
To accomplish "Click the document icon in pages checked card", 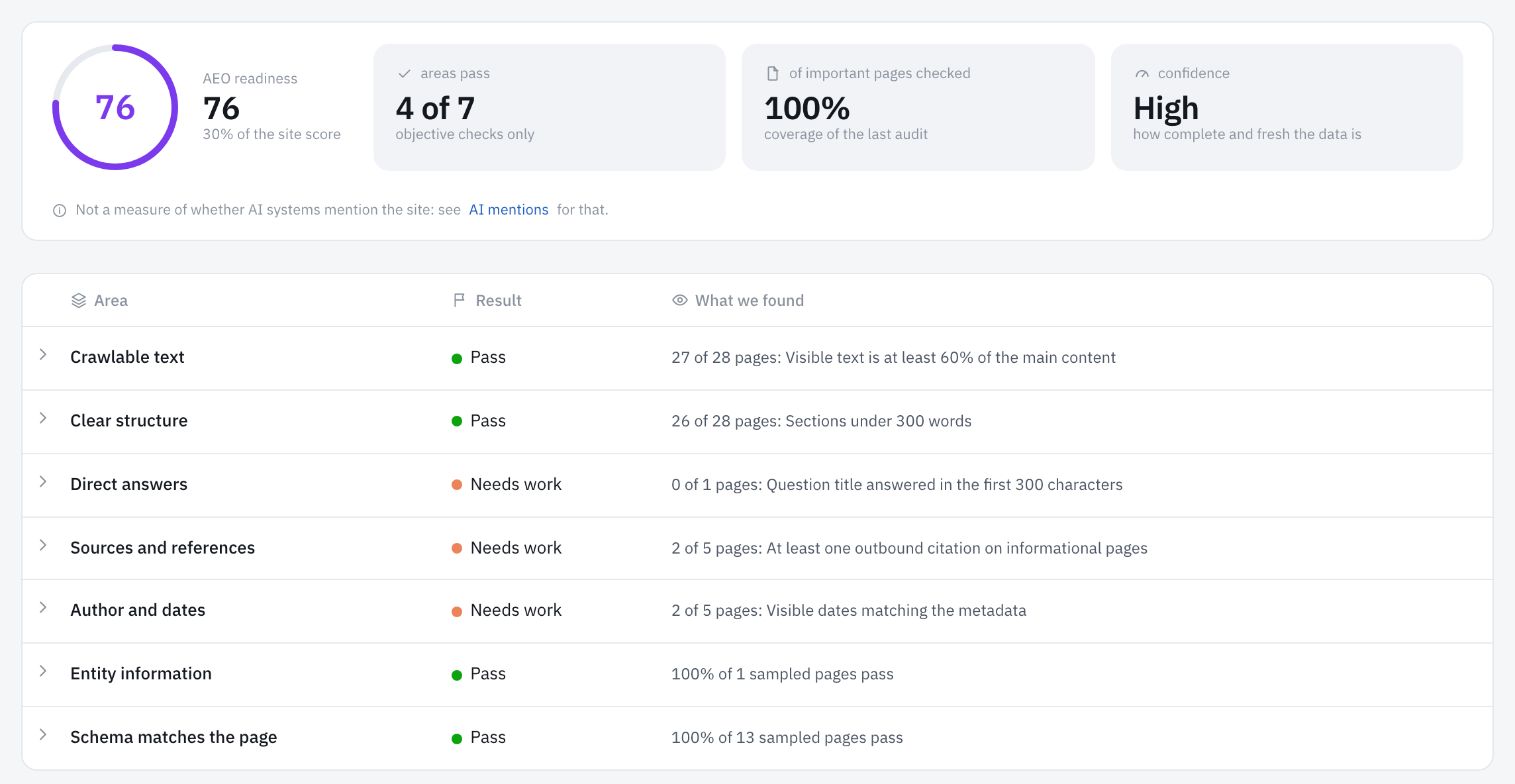I will [x=773, y=73].
